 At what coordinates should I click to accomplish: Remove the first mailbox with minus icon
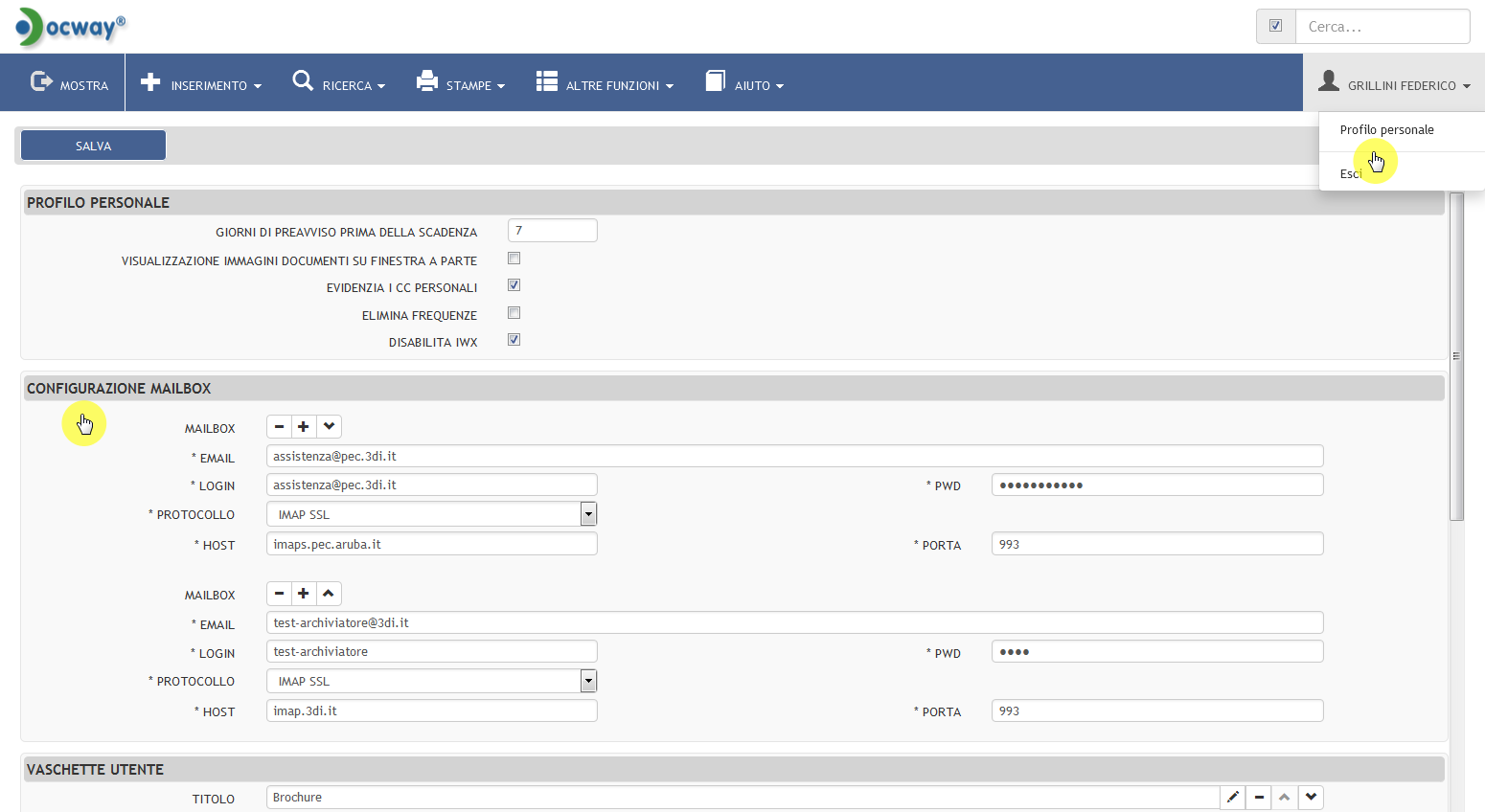click(x=279, y=427)
